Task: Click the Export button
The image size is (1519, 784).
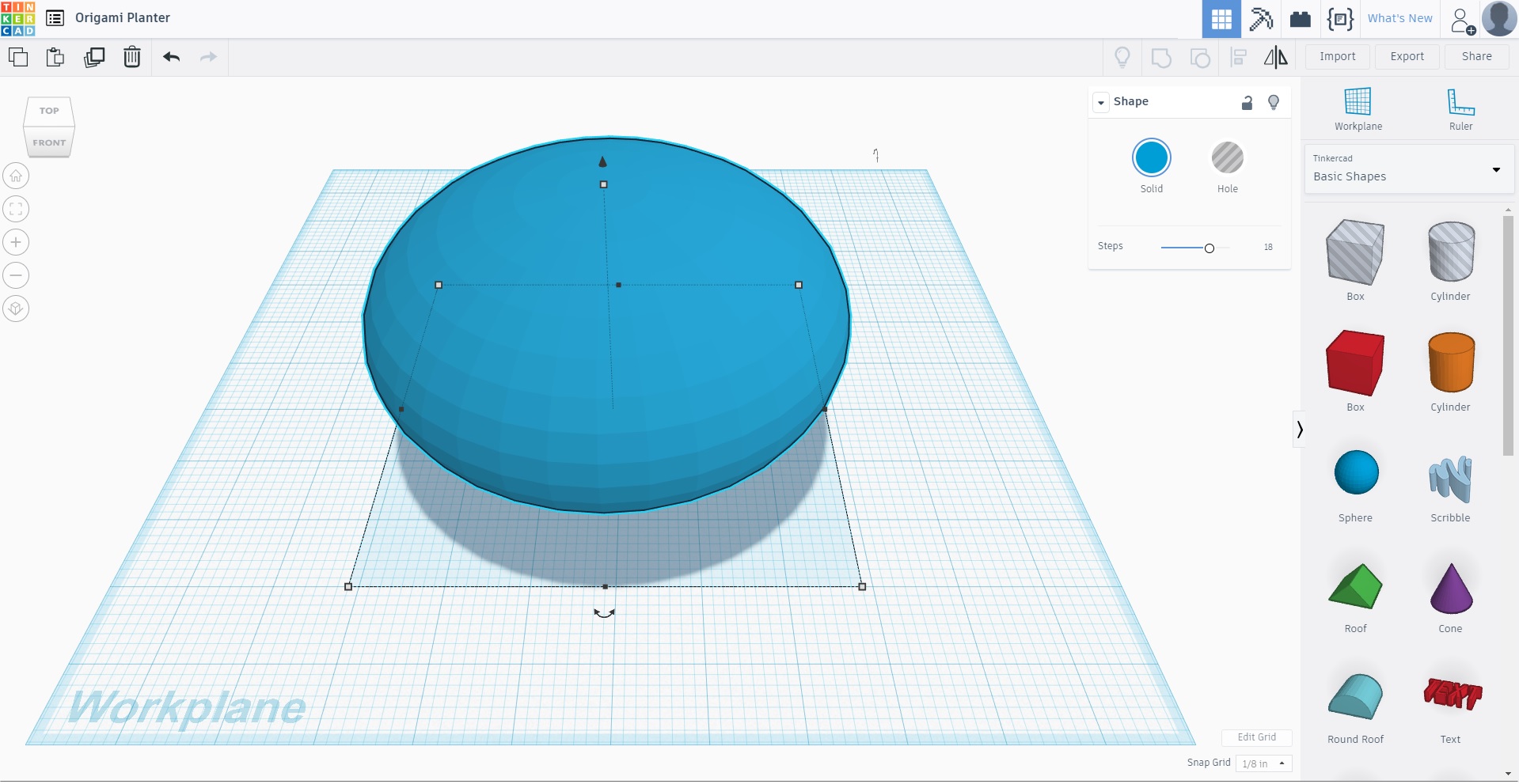Action: click(1407, 57)
